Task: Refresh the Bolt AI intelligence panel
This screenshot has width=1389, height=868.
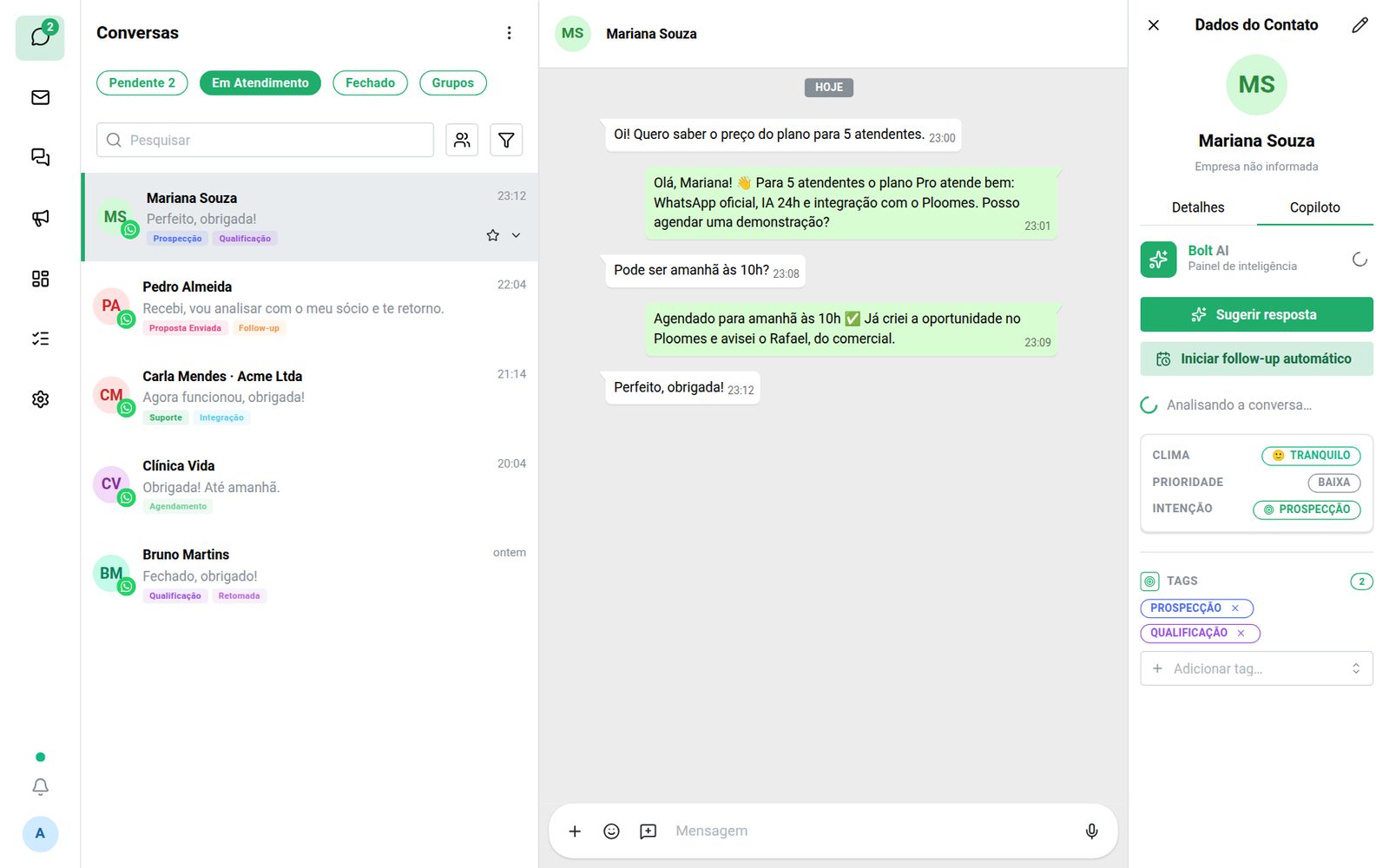Action: [1359, 259]
